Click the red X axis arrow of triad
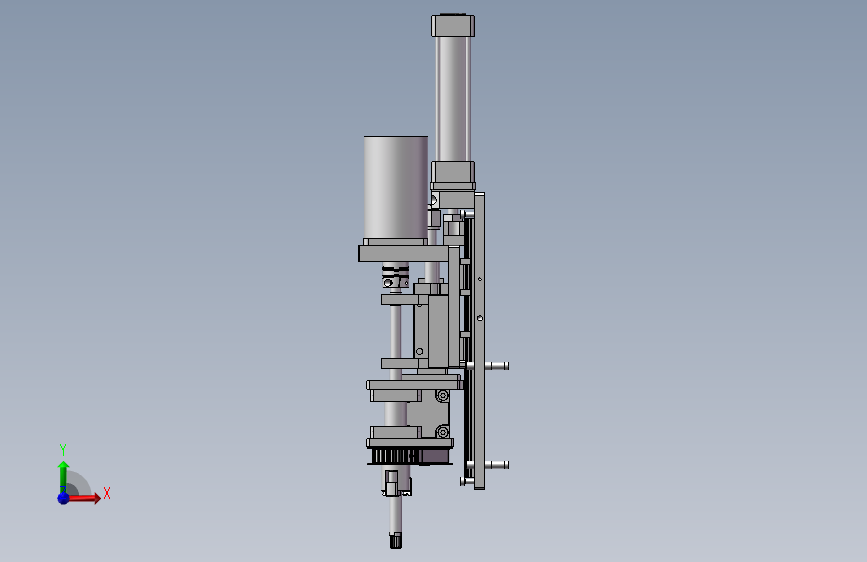 coord(84,498)
